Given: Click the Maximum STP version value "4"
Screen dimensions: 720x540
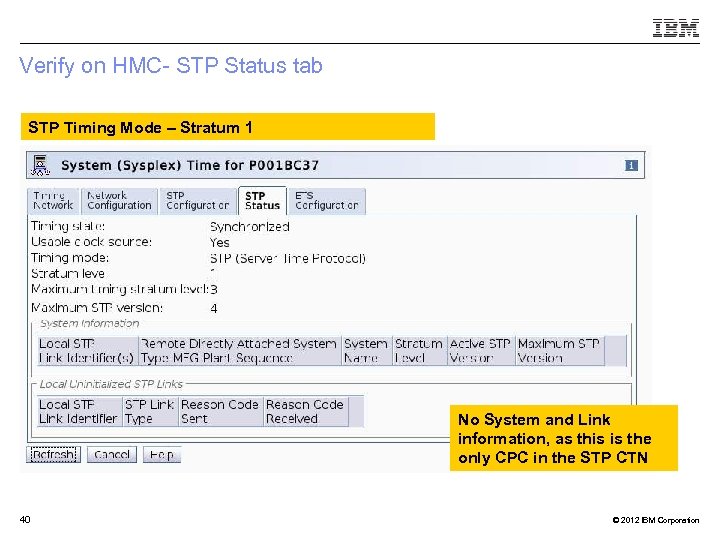Looking at the screenshot, I should 214,309.
